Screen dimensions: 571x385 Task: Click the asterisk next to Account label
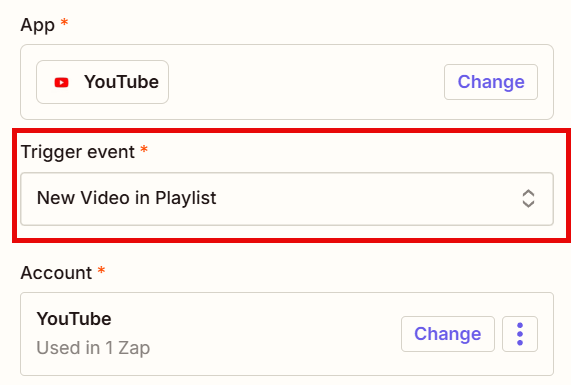pos(102,270)
